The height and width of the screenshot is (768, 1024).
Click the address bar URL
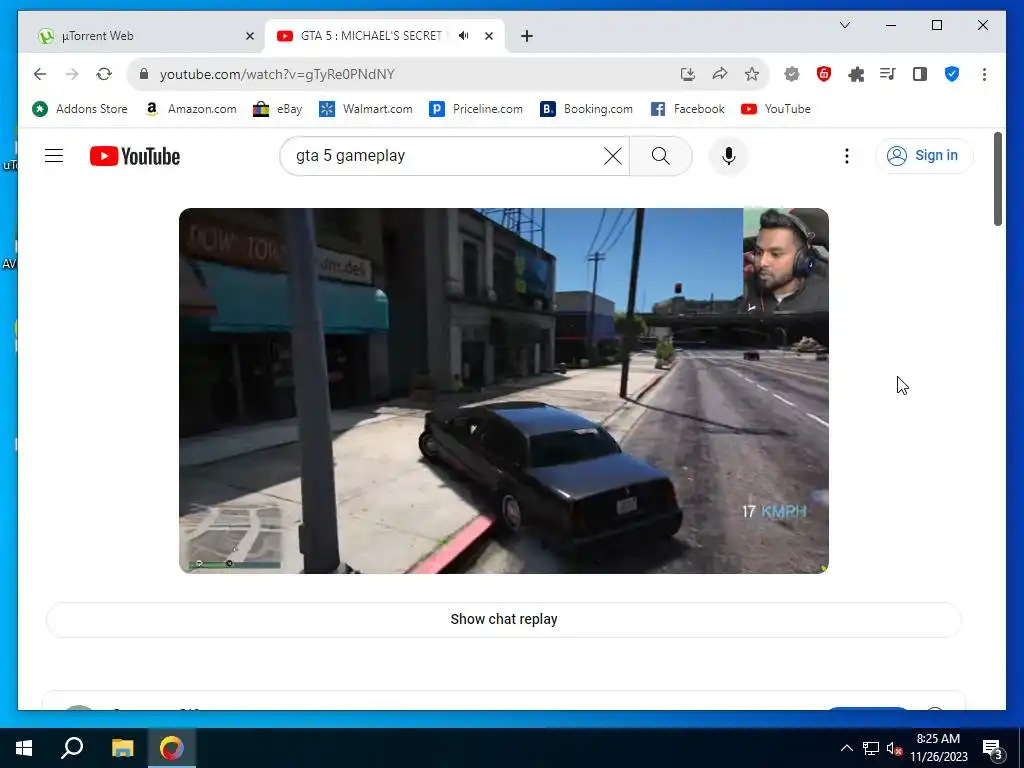pos(277,74)
